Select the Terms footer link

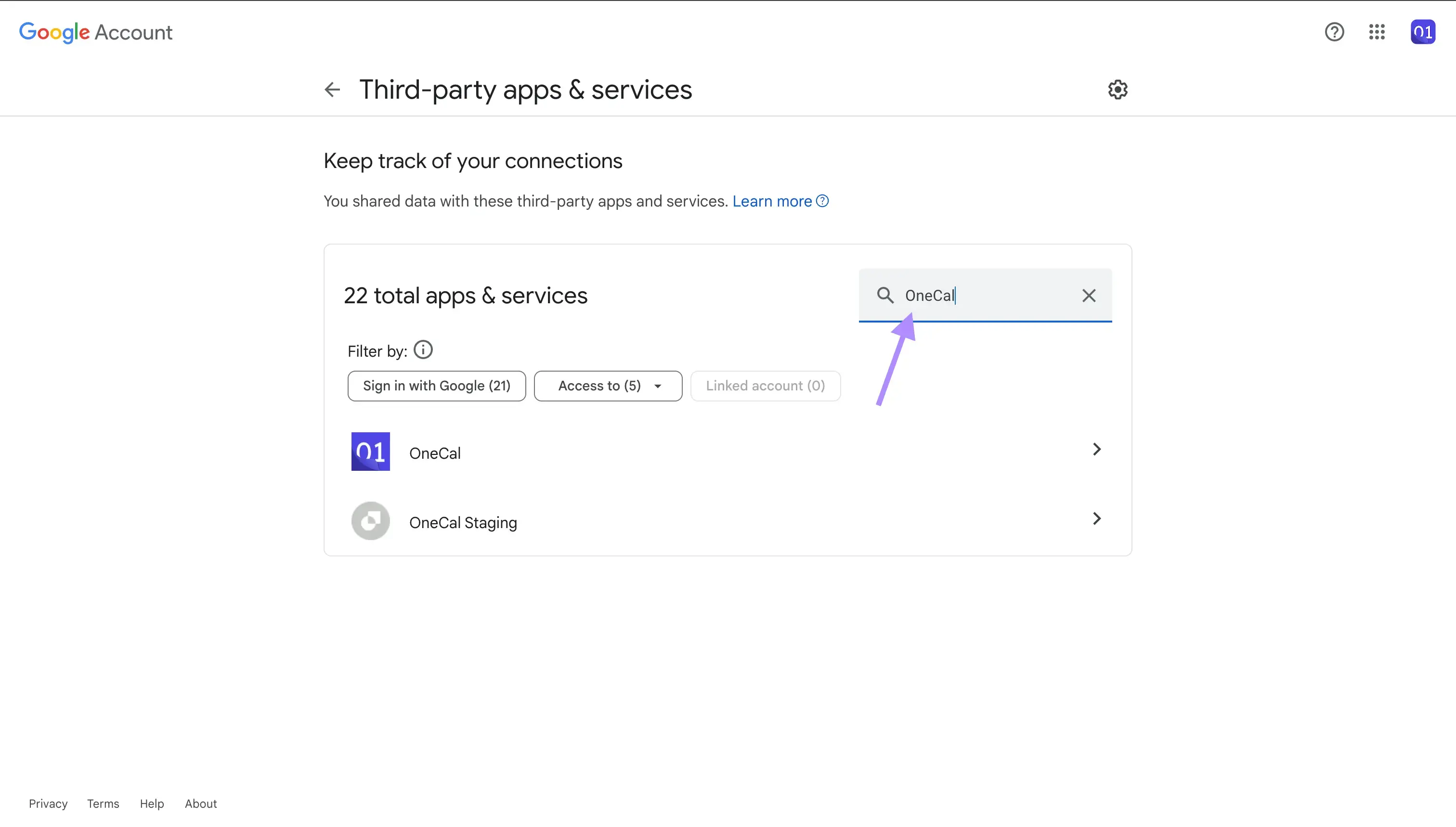[x=102, y=803]
